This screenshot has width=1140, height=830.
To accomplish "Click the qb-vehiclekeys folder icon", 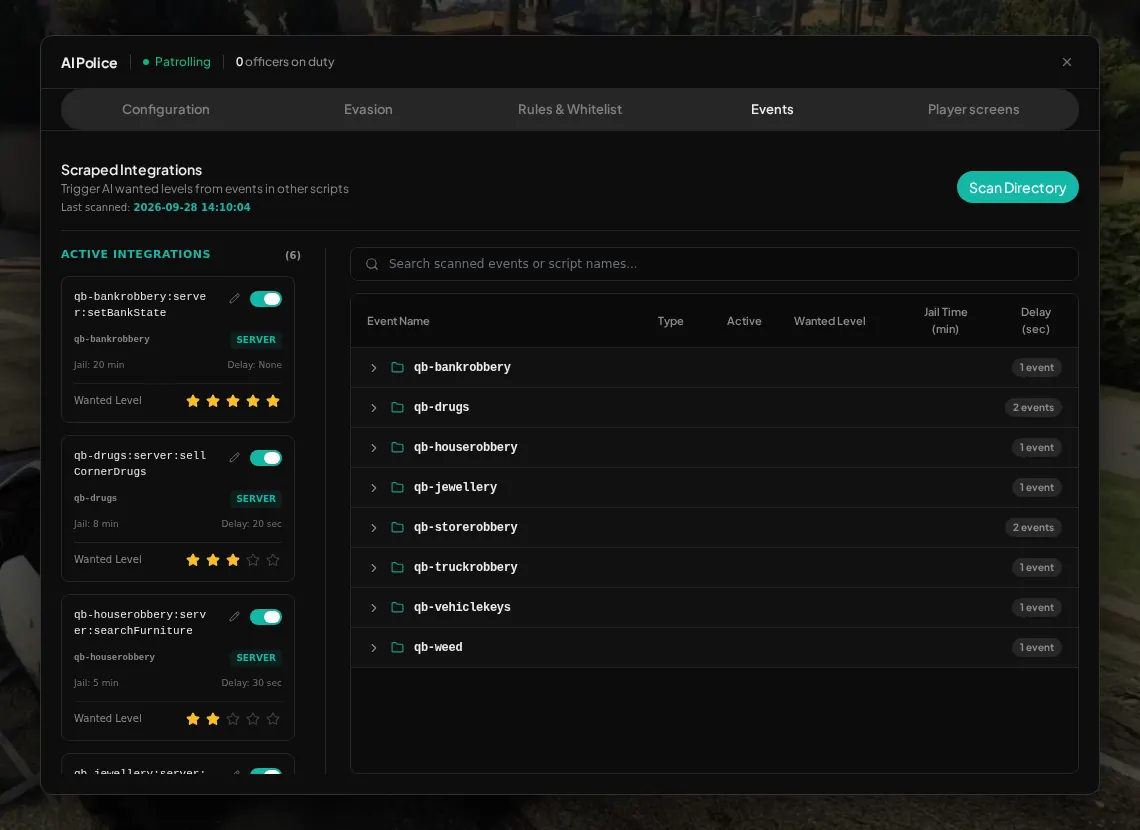I will tap(397, 607).
